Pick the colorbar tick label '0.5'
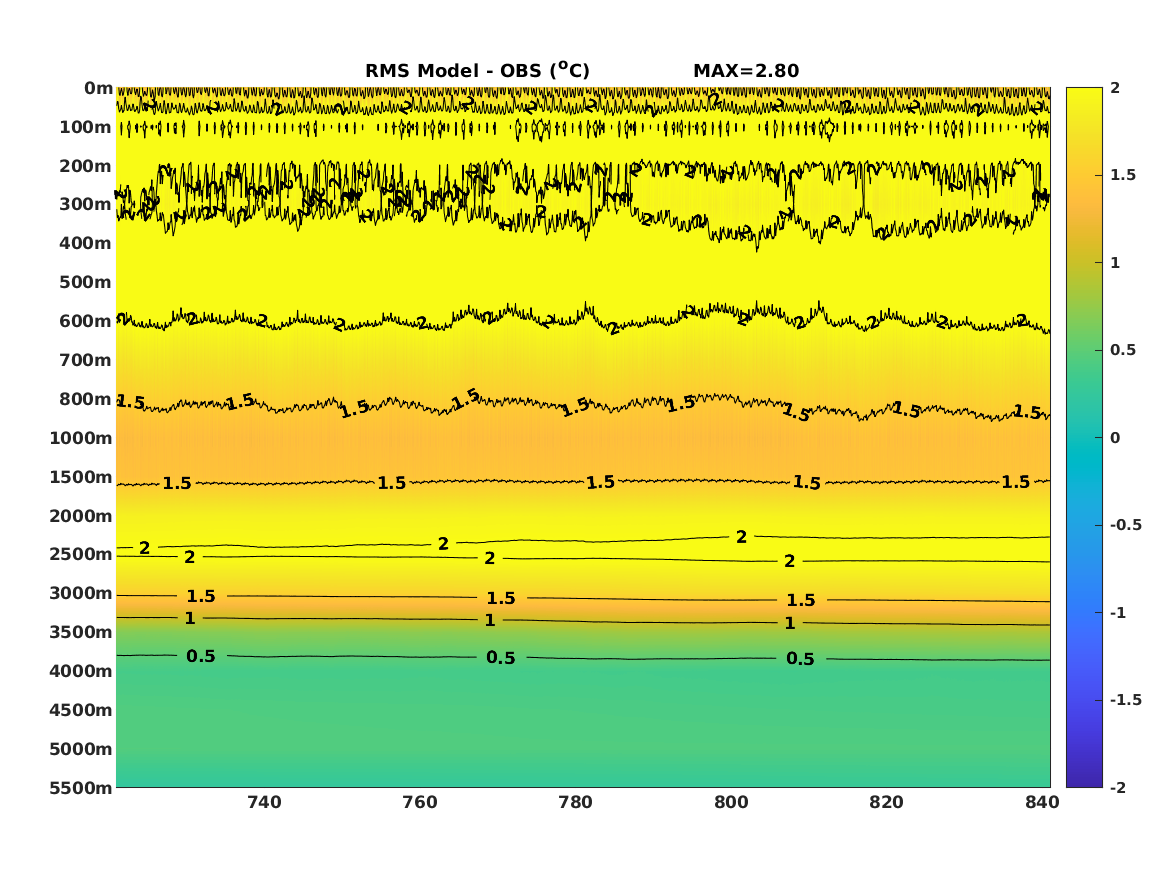Screen dimensions: 1167x875 1123,350
